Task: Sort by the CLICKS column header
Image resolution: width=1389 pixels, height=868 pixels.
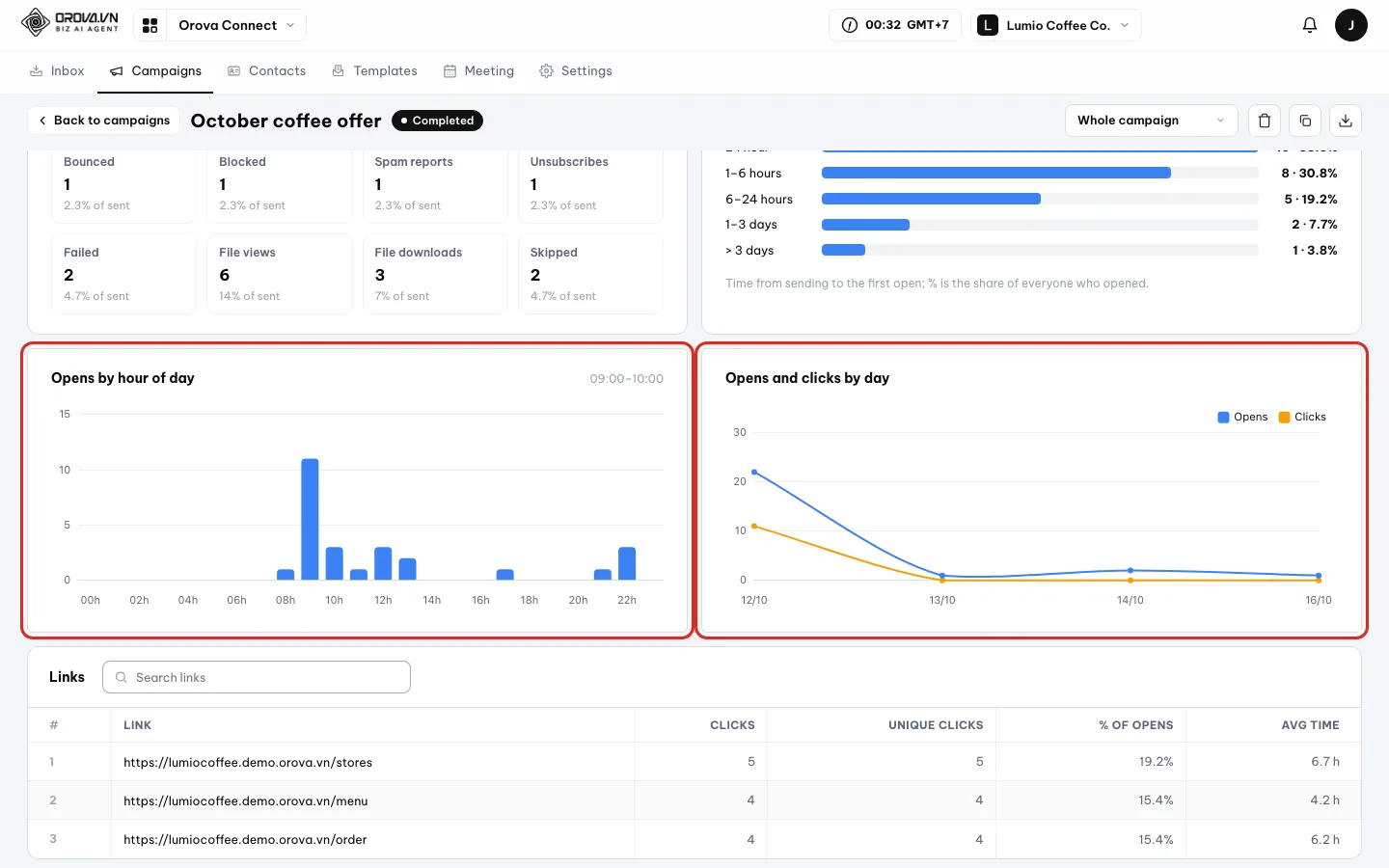Action: pyautogui.click(x=732, y=725)
